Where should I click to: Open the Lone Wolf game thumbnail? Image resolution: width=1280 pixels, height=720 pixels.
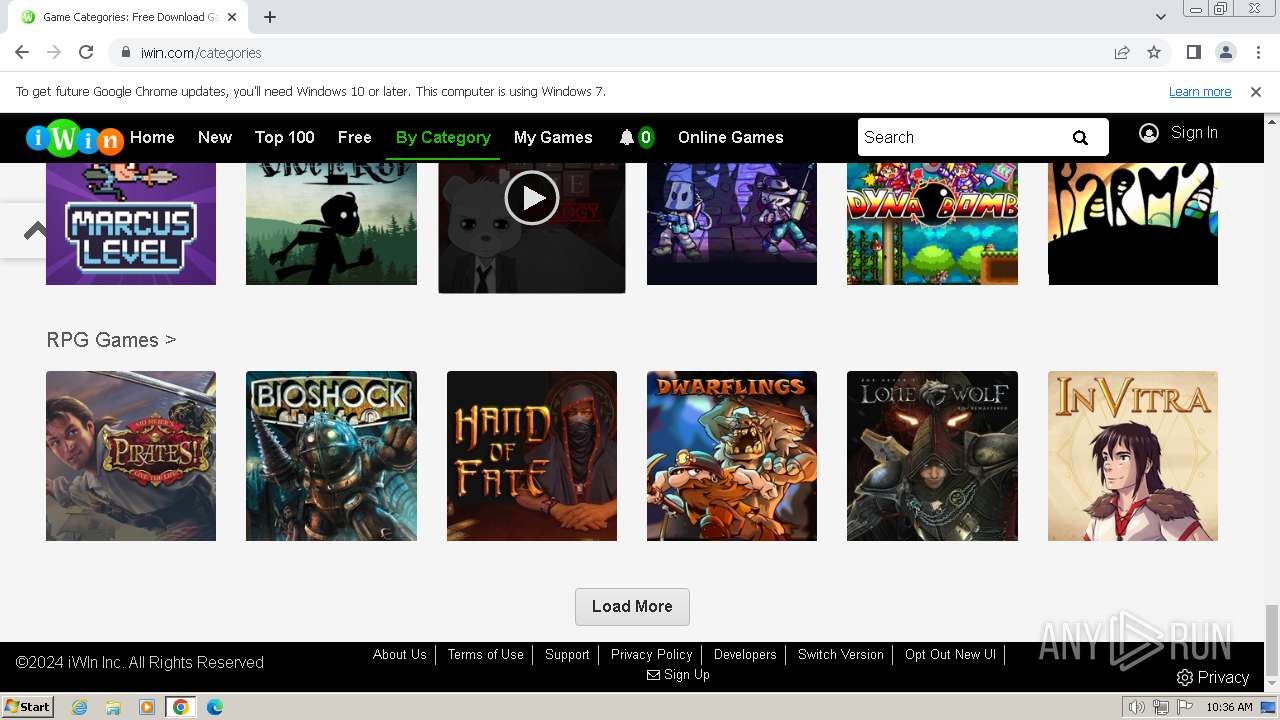932,456
